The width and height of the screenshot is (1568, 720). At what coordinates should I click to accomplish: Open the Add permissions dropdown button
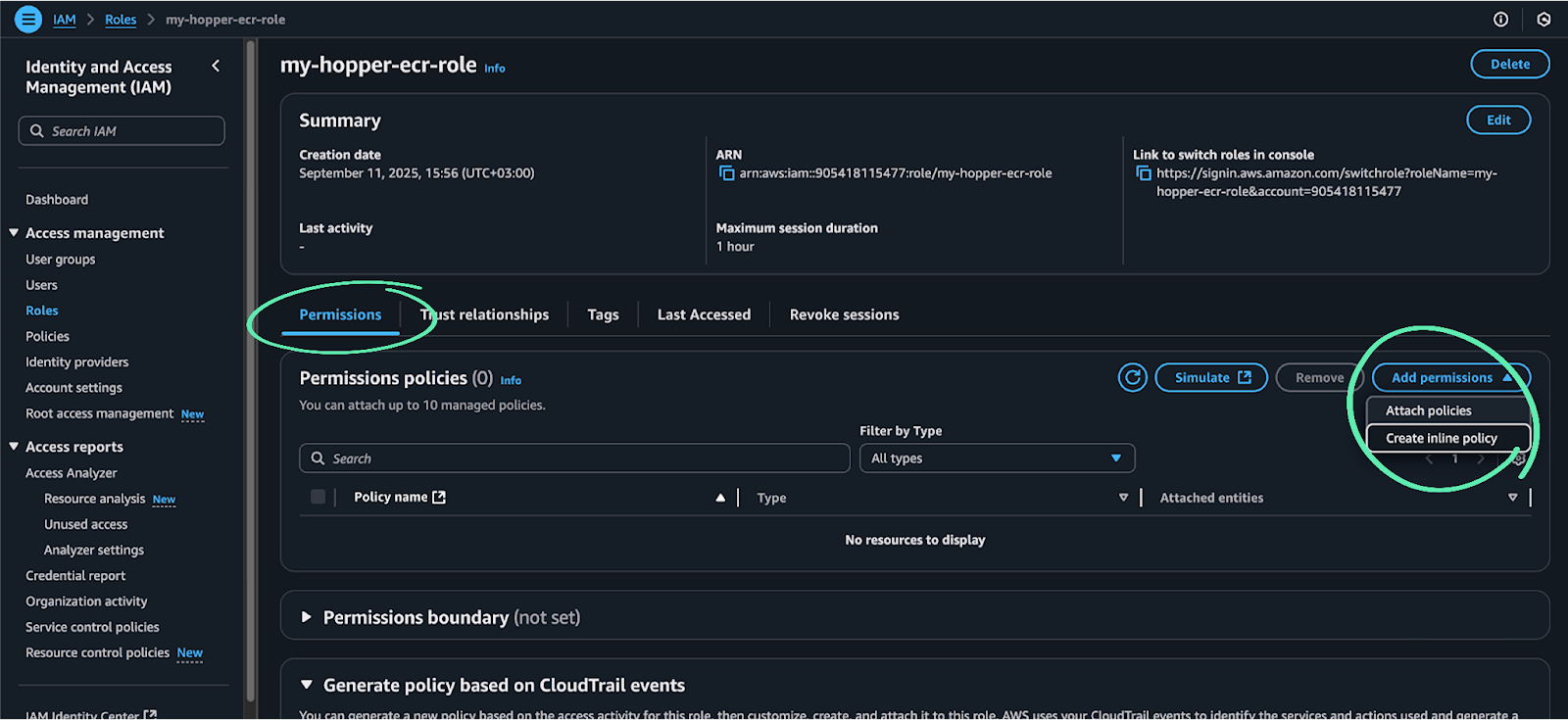click(1450, 377)
